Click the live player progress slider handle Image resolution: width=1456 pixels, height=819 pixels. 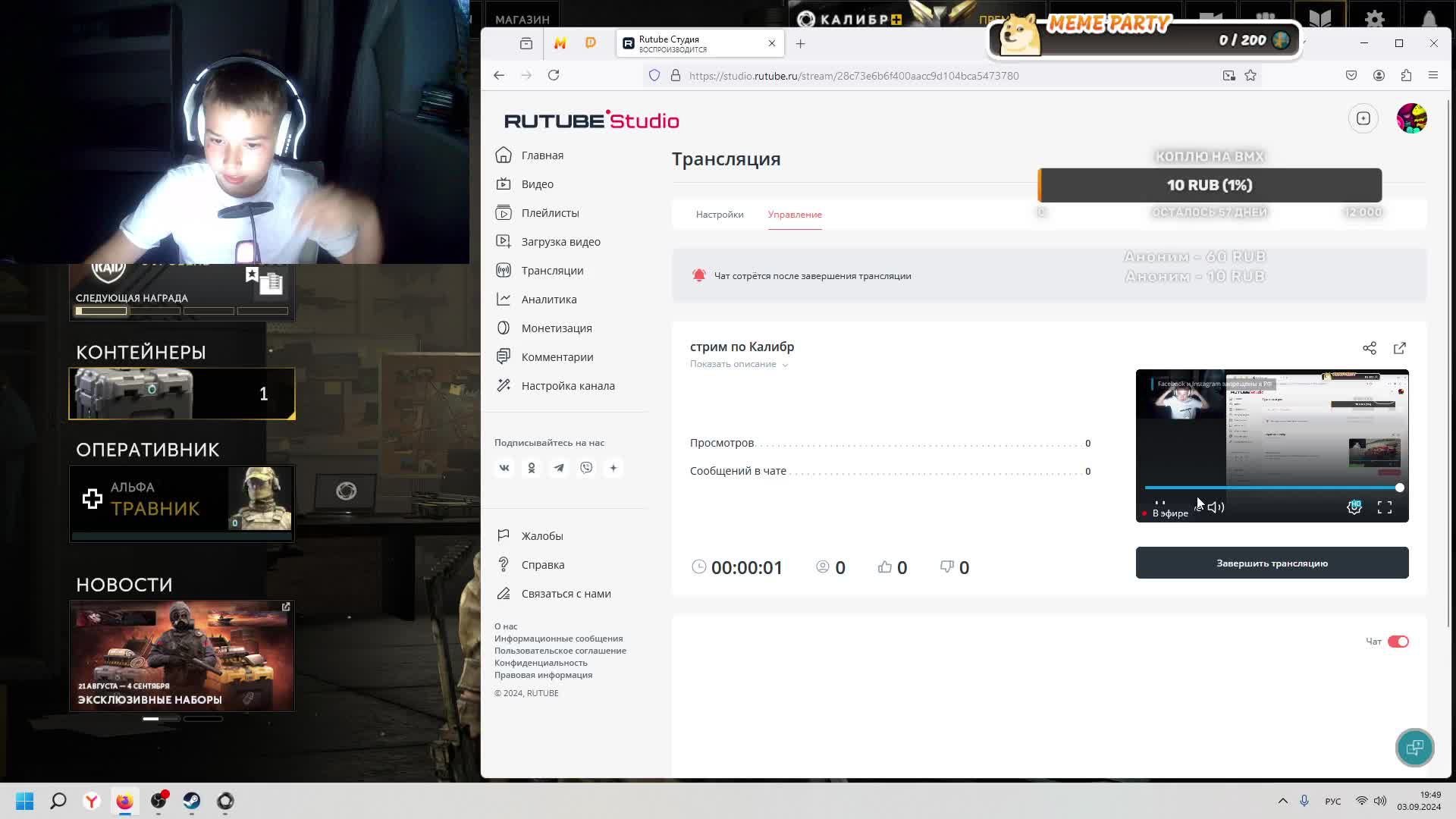coord(1399,488)
